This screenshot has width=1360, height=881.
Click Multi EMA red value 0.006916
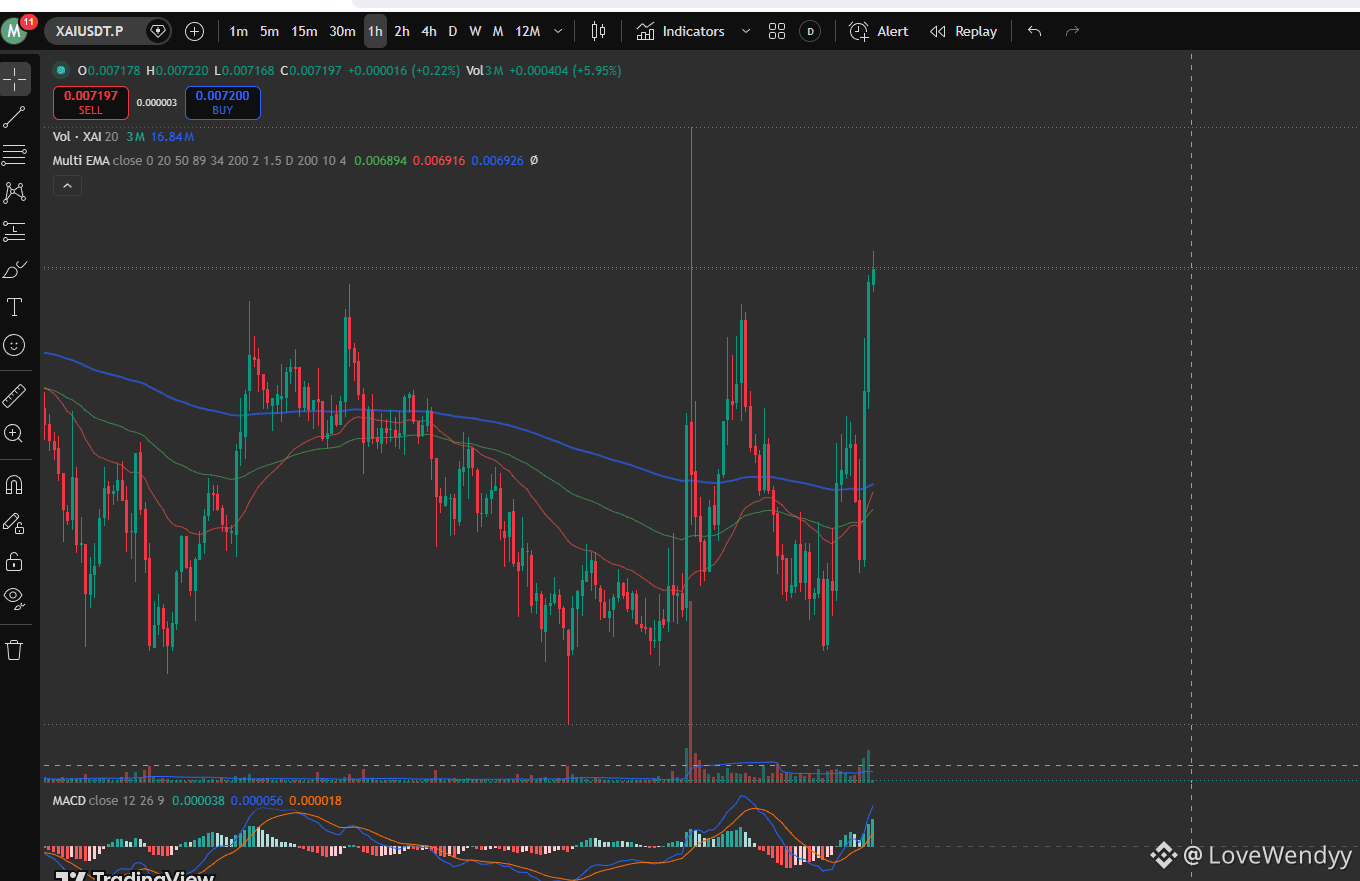click(439, 160)
